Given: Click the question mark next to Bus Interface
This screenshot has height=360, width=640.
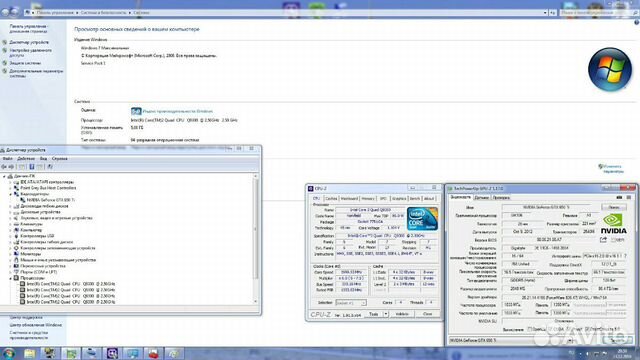Looking at the screenshot, I should click(625, 256).
